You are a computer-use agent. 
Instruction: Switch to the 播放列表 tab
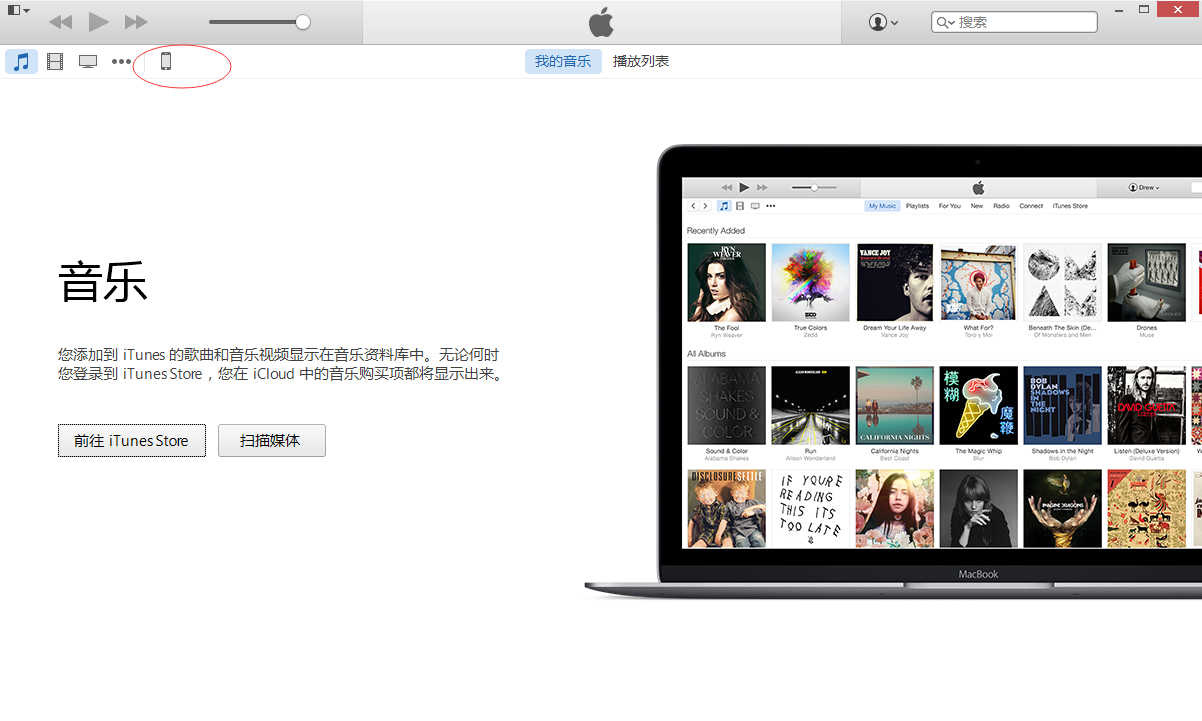[641, 61]
